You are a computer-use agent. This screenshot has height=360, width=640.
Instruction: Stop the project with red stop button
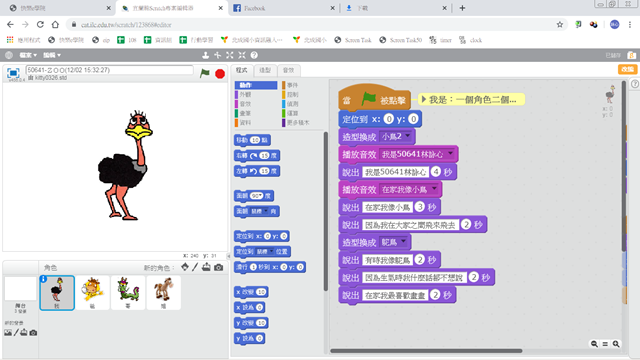click(220, 73)
